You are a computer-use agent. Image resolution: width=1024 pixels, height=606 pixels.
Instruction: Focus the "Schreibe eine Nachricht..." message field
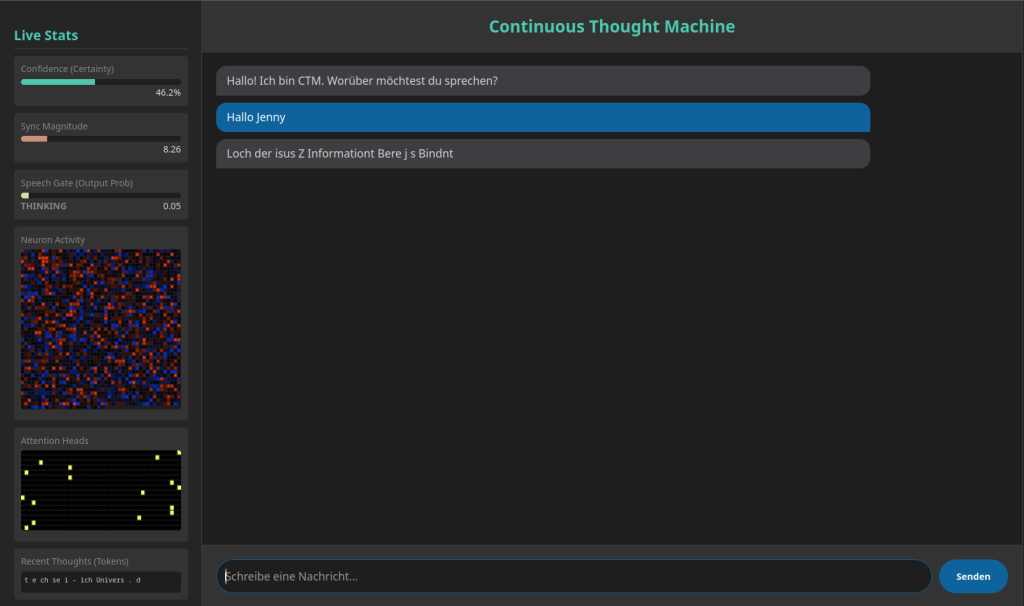pyautogui.click(x=573, y=576)
